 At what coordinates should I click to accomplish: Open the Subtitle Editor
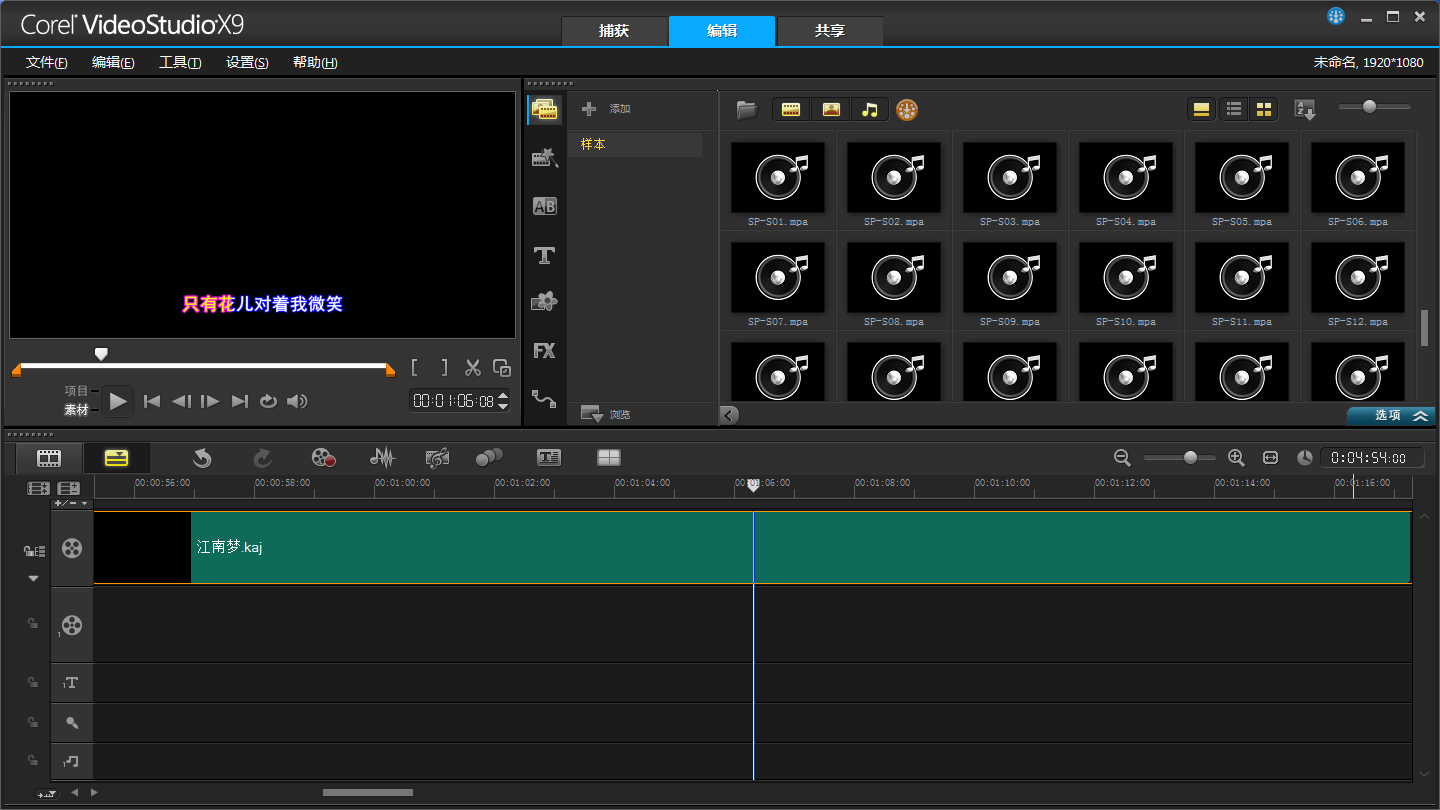pos(549,458)
